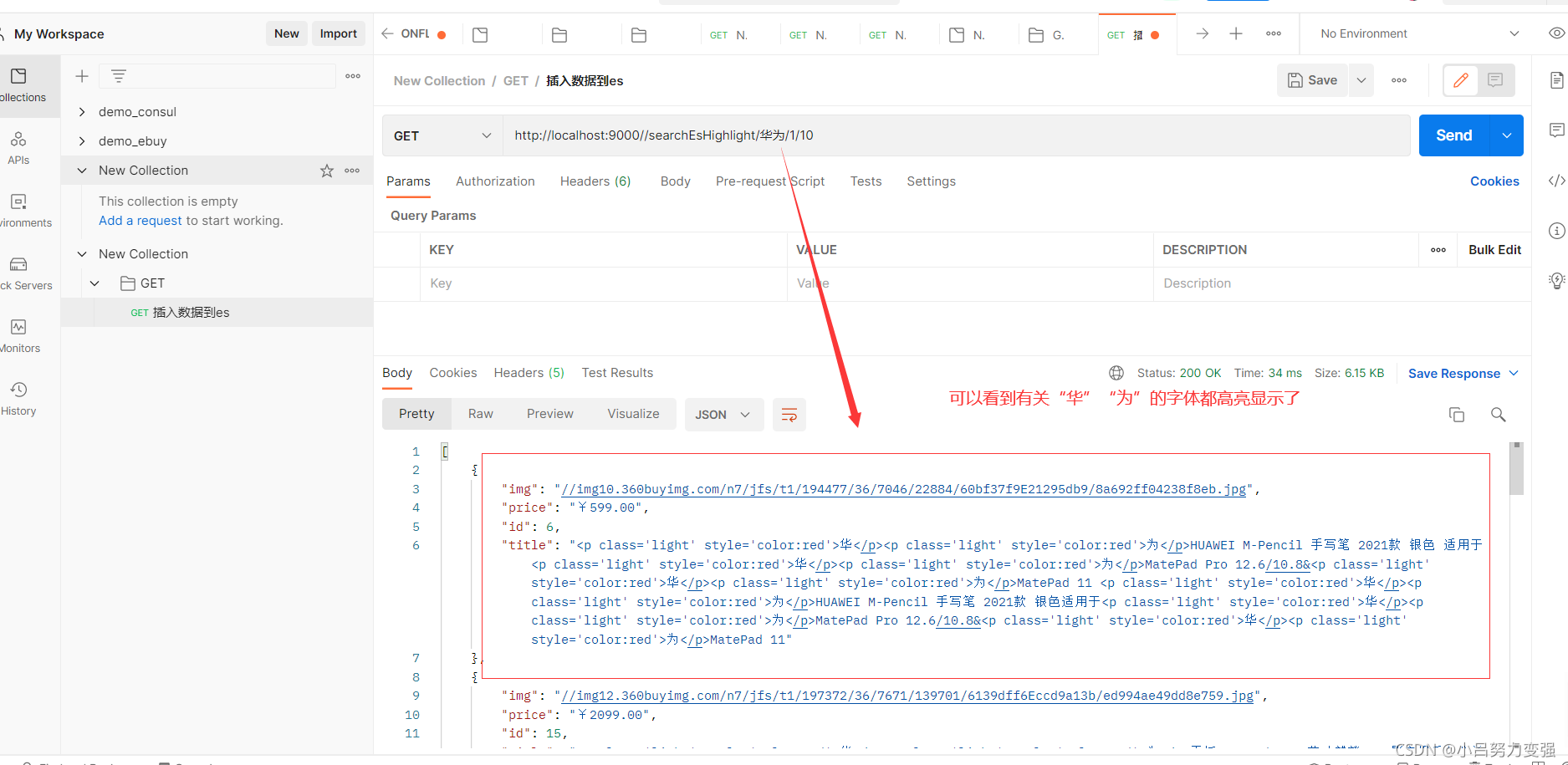Toggle line wrap in the response viewer
The image size is (1568, 765).
789,415
